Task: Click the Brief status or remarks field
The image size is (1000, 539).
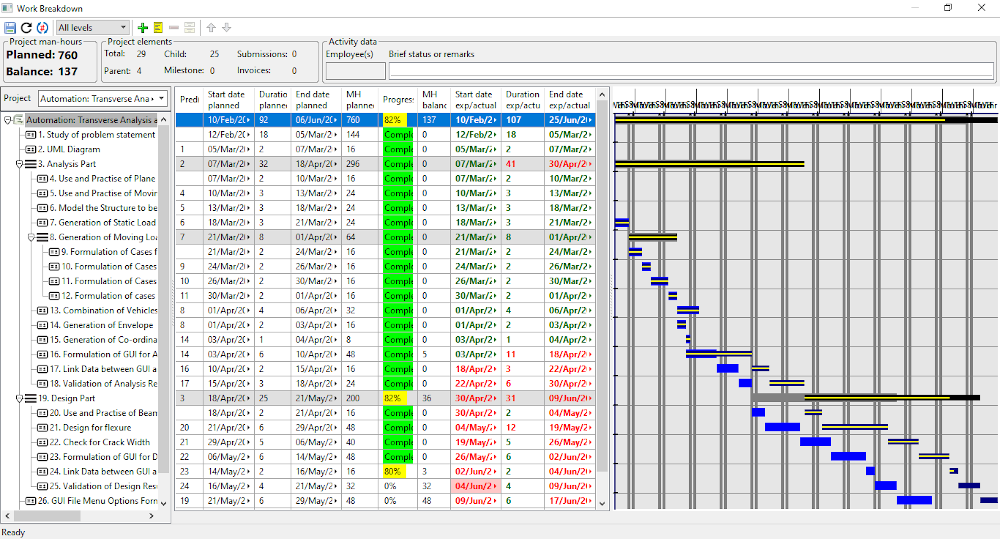Action: coord(691,71)
